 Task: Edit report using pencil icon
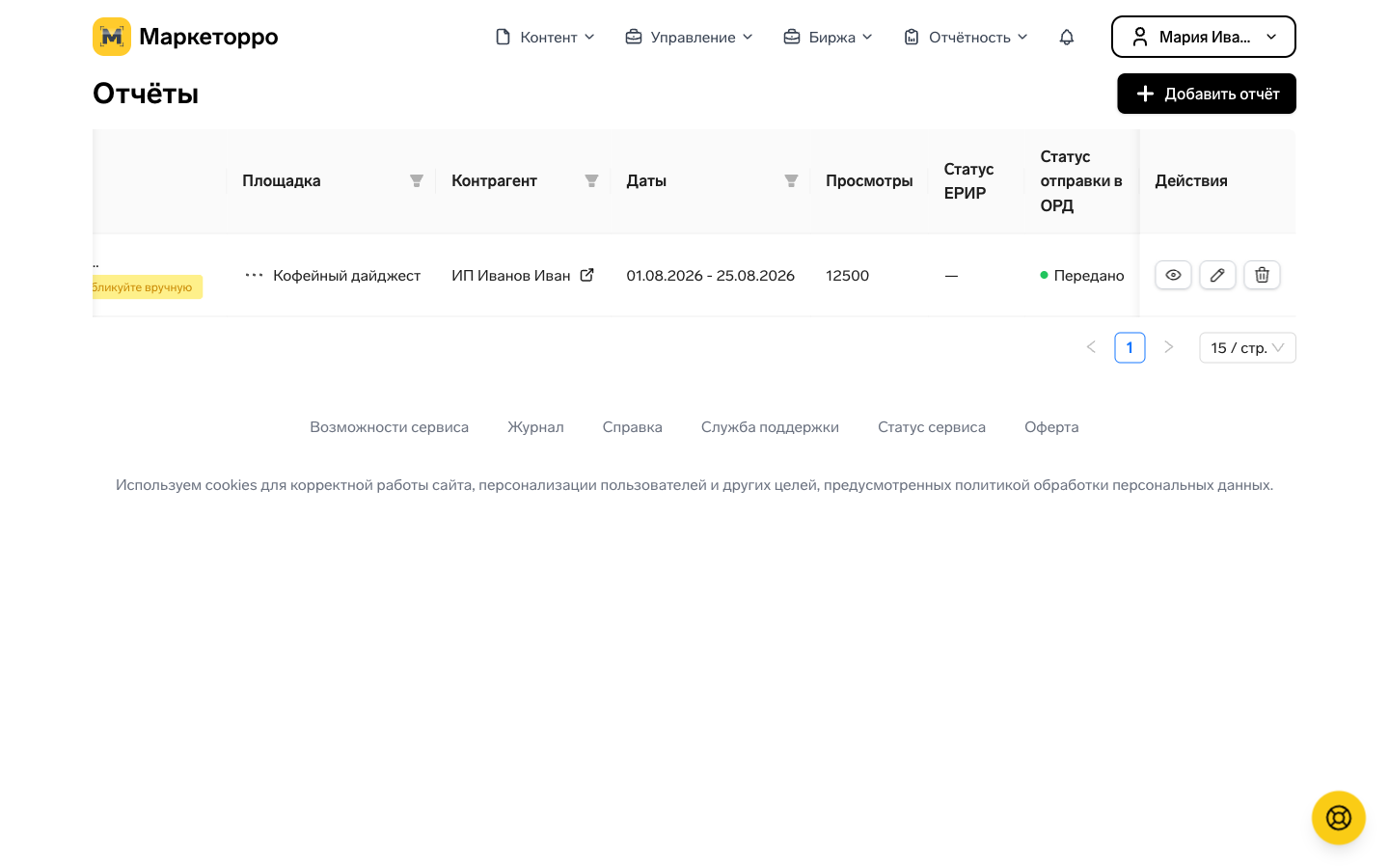tap(1217, 275)
